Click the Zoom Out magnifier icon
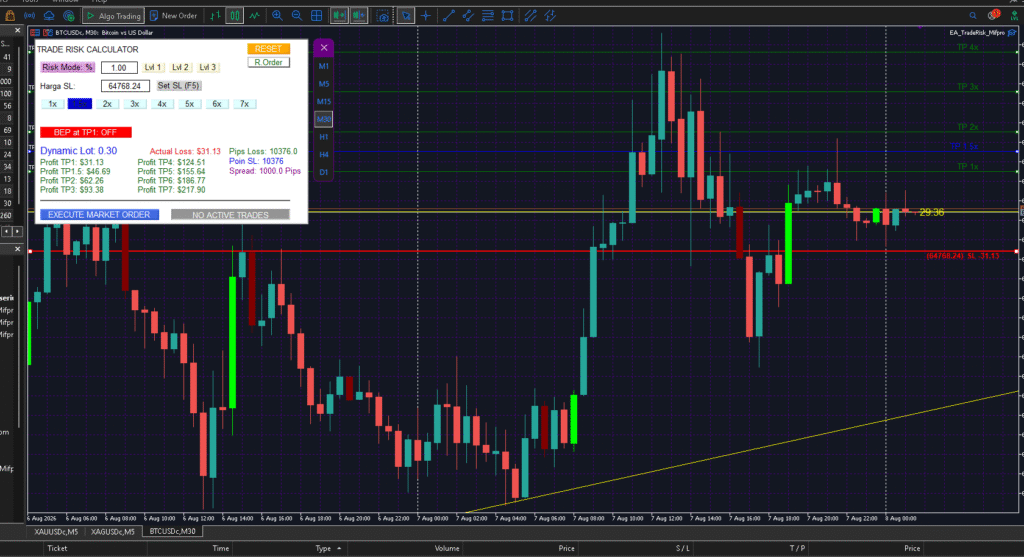This screenshot has width=1024, height=557. point(296,16)
